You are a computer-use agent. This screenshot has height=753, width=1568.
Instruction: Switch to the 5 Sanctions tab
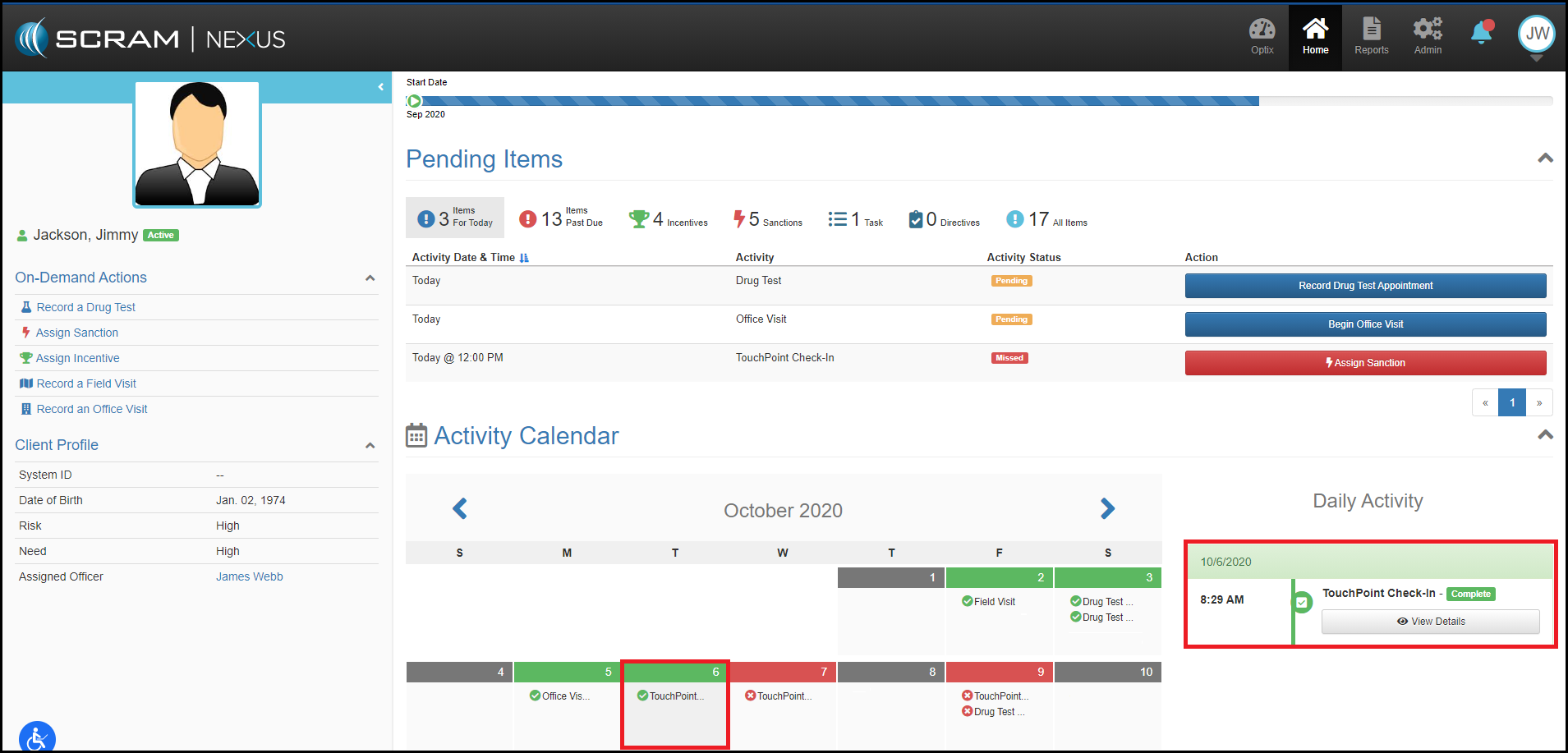[767, 218]
